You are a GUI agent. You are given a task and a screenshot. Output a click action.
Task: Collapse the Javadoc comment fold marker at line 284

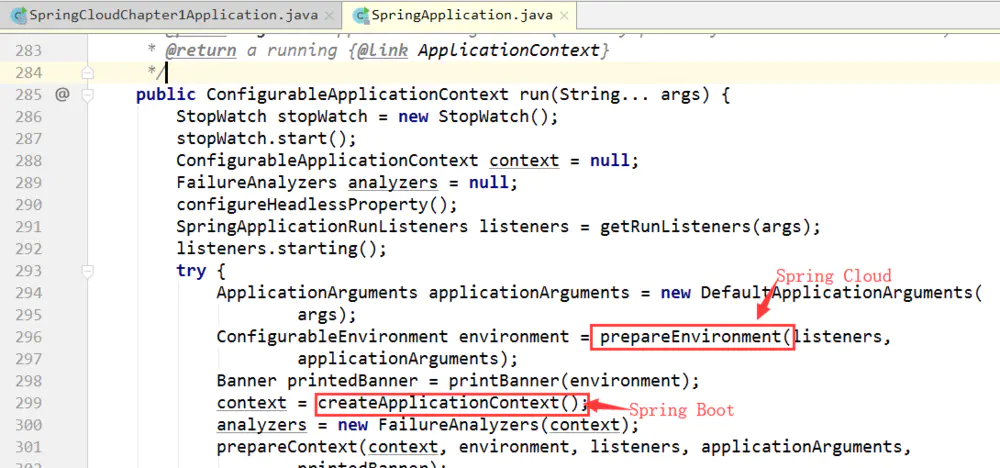point(88,73)
